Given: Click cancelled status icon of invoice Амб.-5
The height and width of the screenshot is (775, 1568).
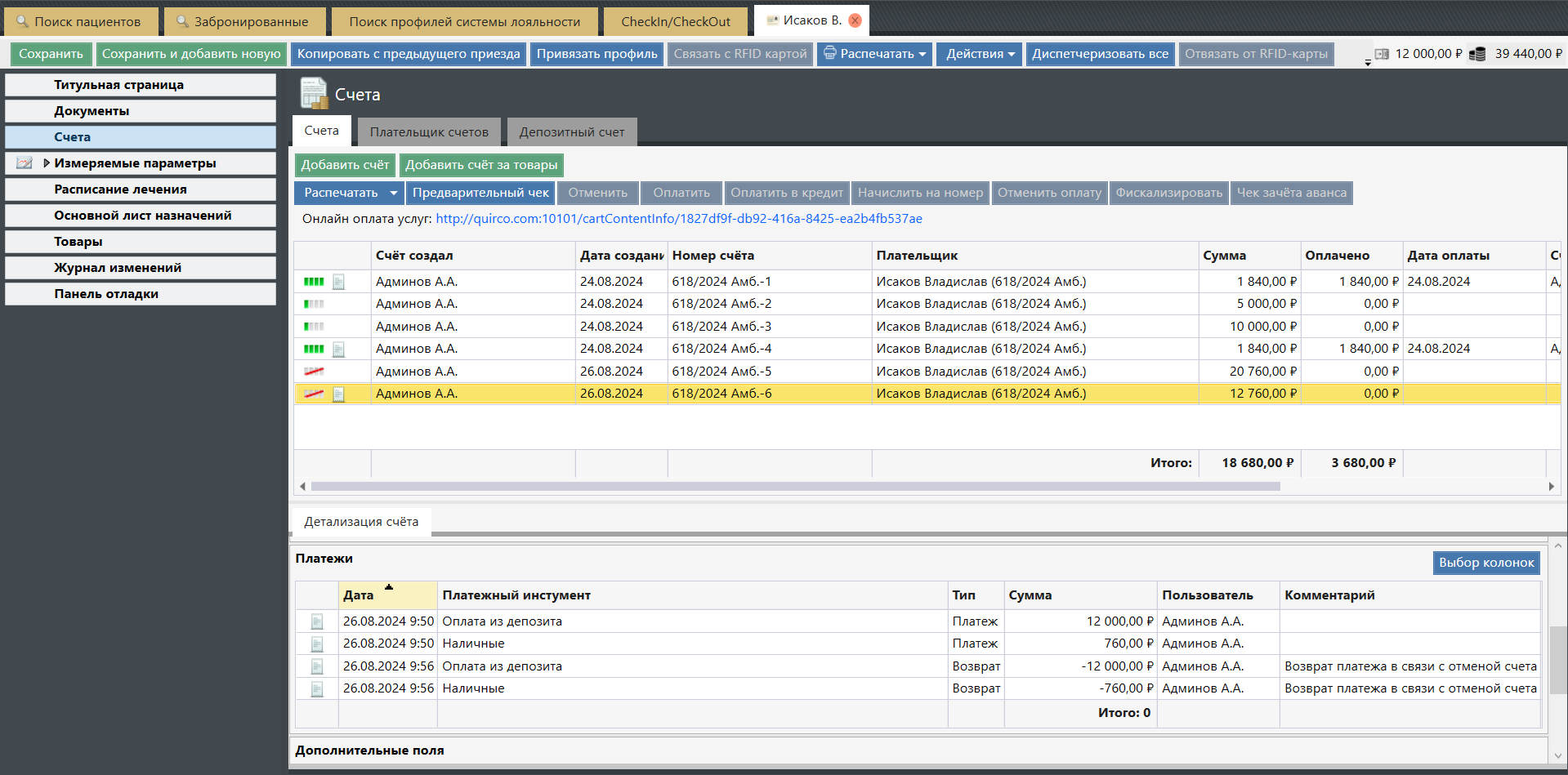Looking at the screenshot, I should click(314, 372).
